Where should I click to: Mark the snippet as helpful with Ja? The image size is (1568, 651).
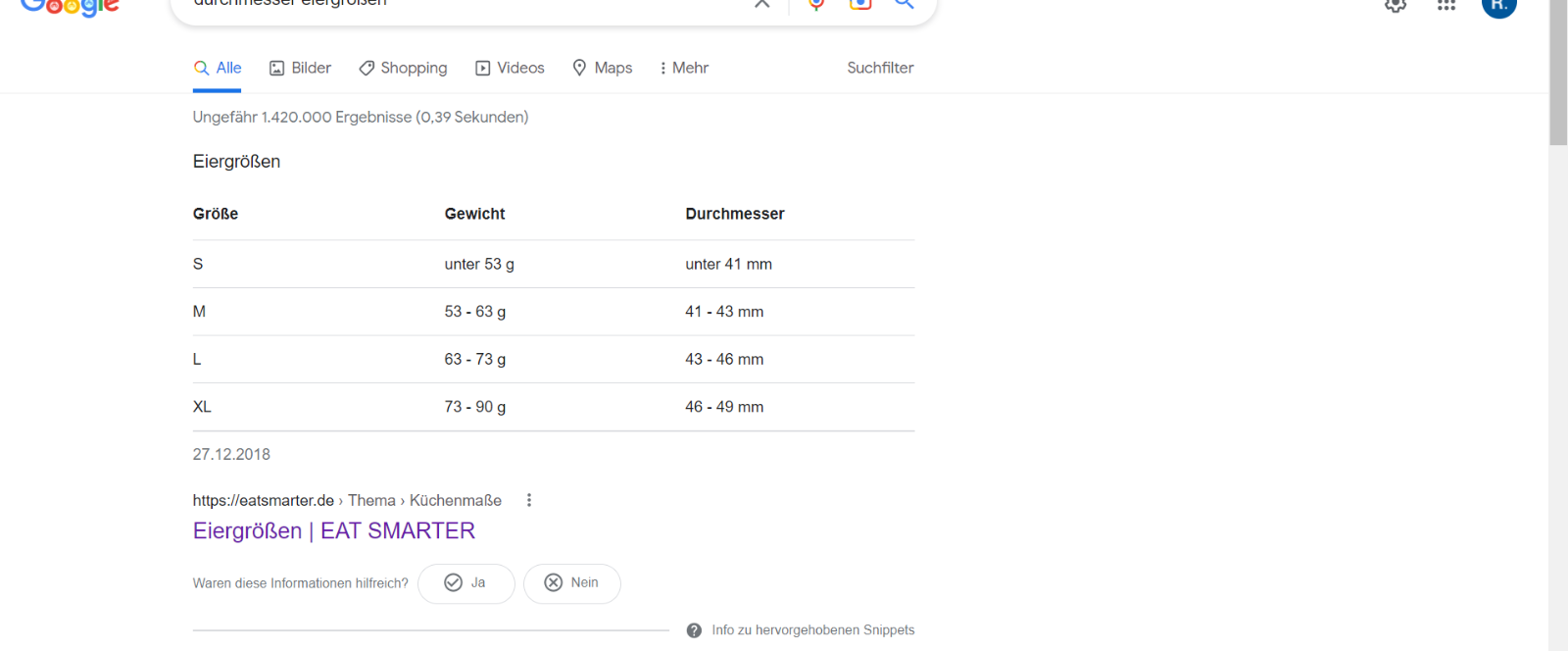coord(466,583)
